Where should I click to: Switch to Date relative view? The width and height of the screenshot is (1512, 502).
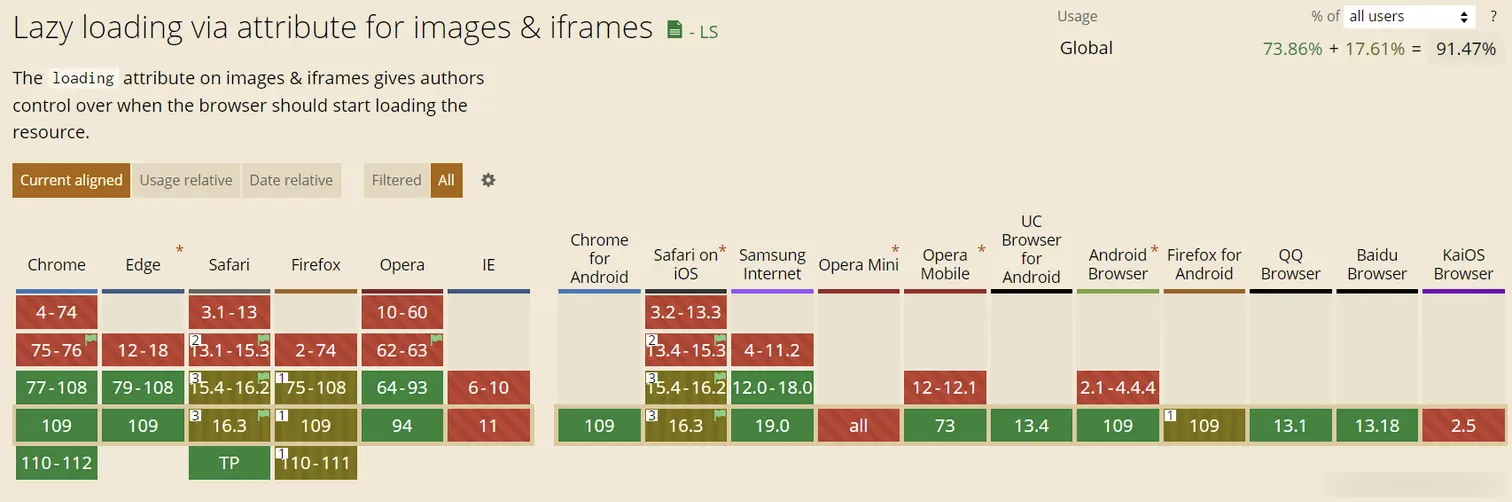coord(291,180)
